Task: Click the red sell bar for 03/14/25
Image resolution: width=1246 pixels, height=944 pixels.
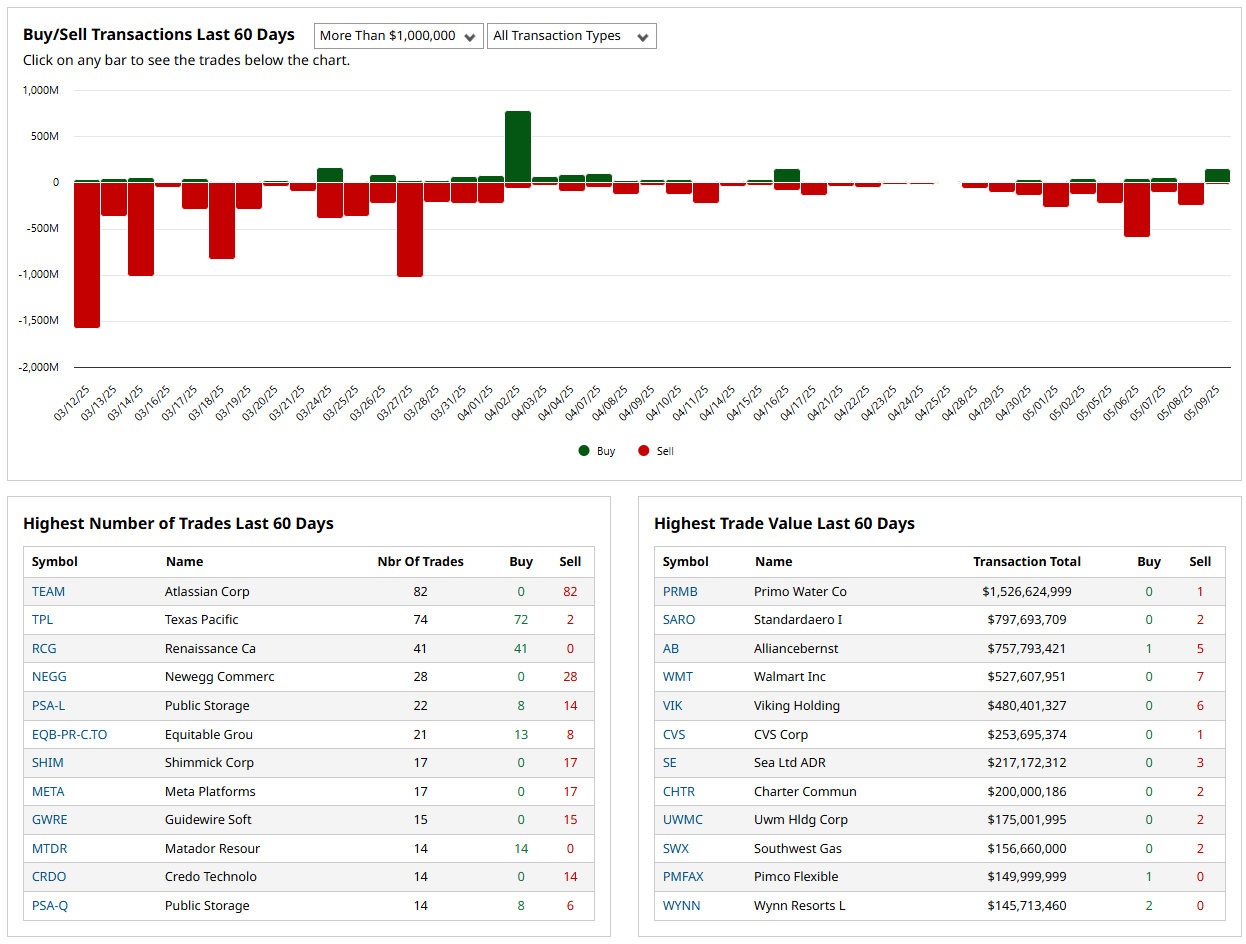Action: click(x=141, y=229)
